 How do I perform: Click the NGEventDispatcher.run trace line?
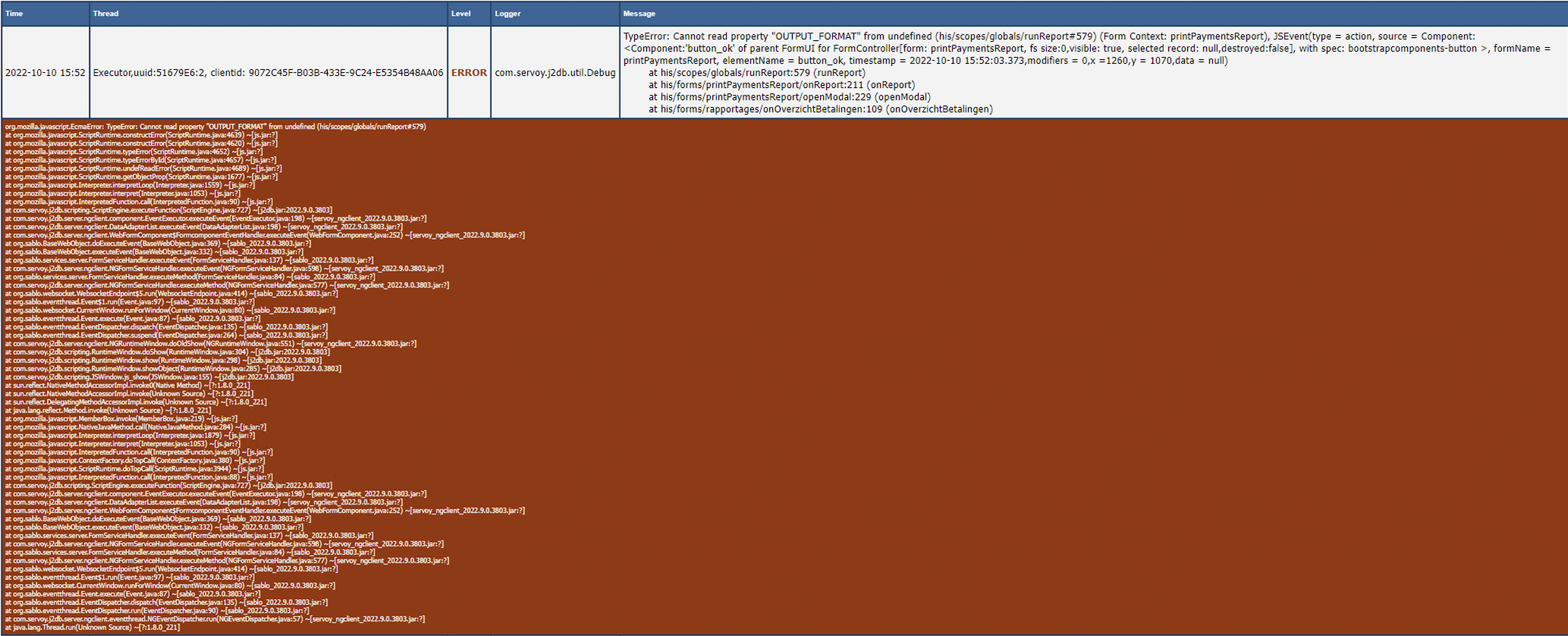point(215,619)
